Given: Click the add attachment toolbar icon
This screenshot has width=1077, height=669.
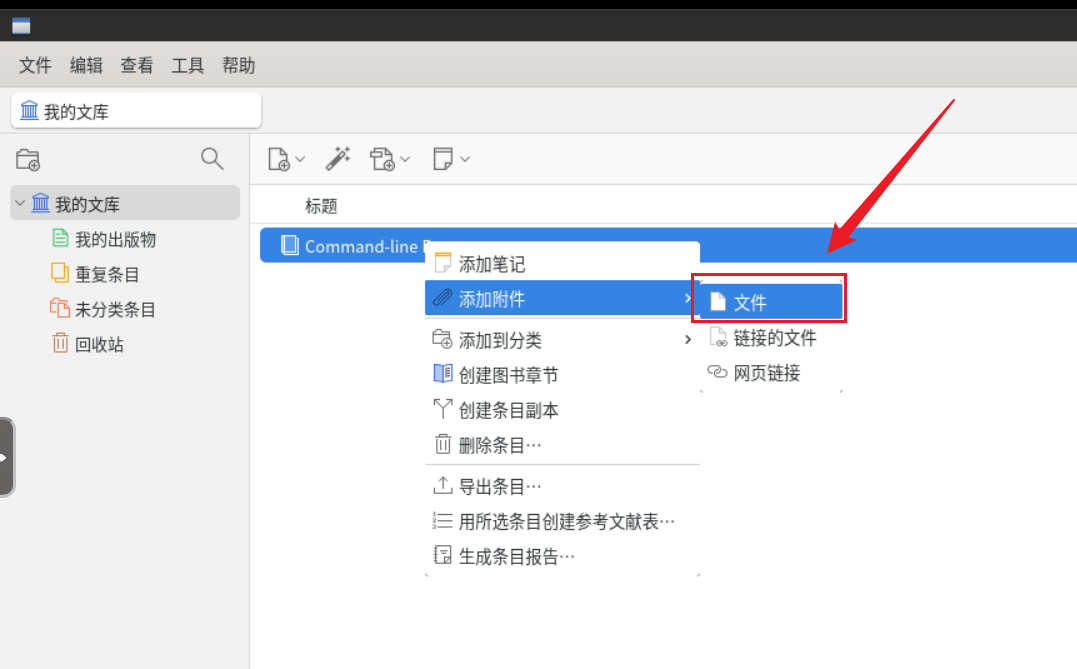Looking at the screenshot, I should tap(382, 159).
